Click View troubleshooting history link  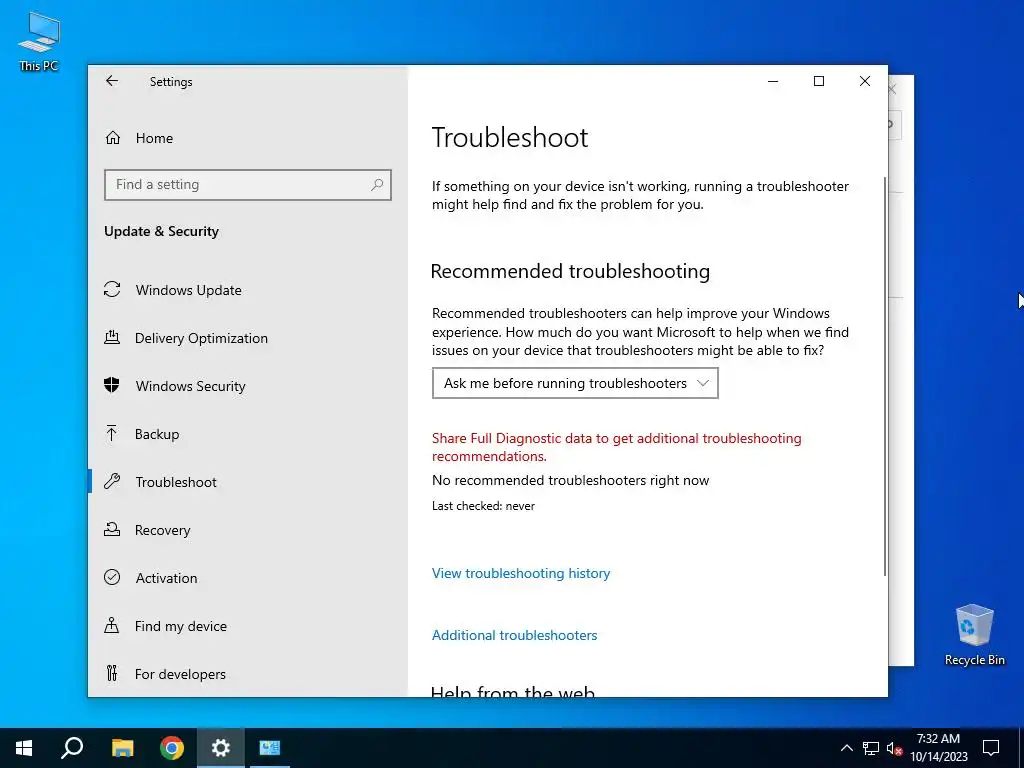point(521,573)
